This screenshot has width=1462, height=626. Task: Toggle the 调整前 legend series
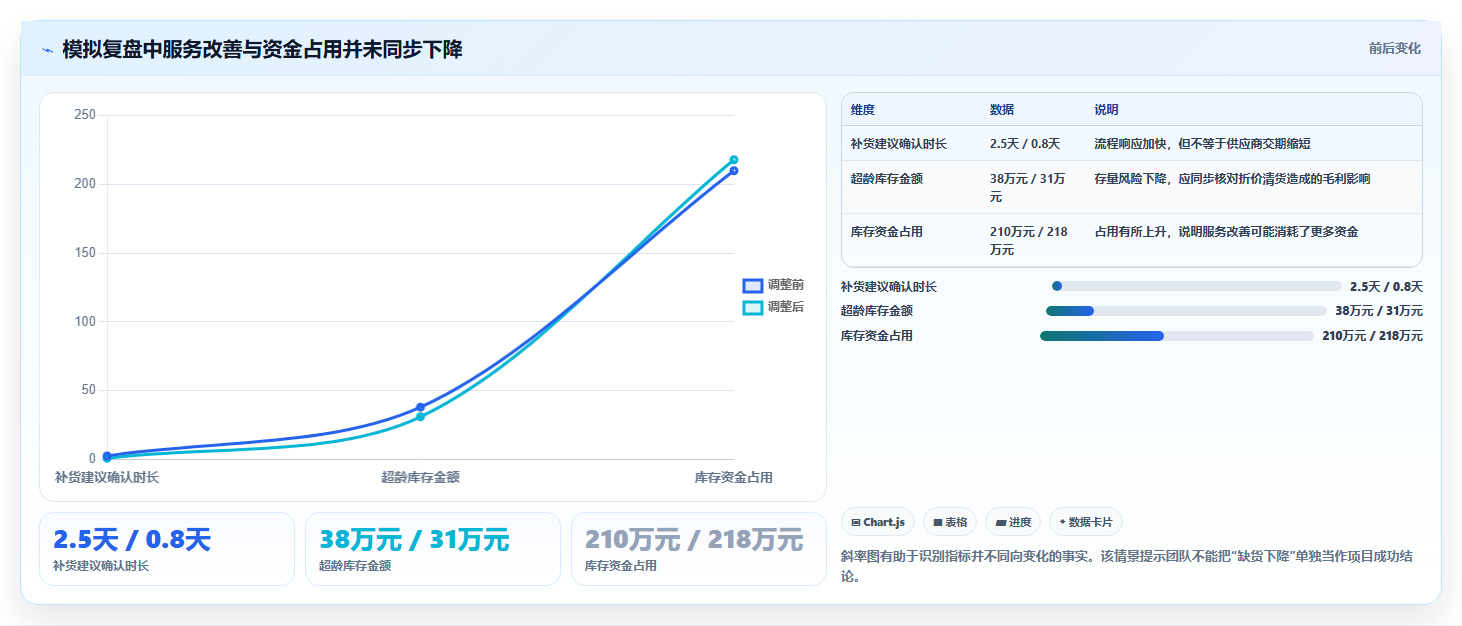(773, 285)
